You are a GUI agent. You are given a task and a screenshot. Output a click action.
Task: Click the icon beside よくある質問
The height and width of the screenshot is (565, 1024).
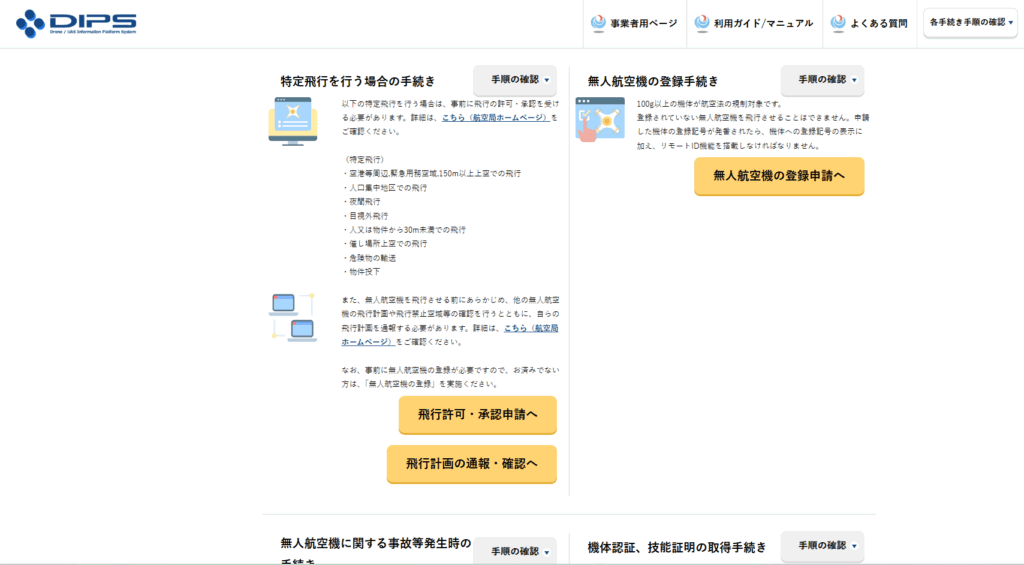coord(838,23)
